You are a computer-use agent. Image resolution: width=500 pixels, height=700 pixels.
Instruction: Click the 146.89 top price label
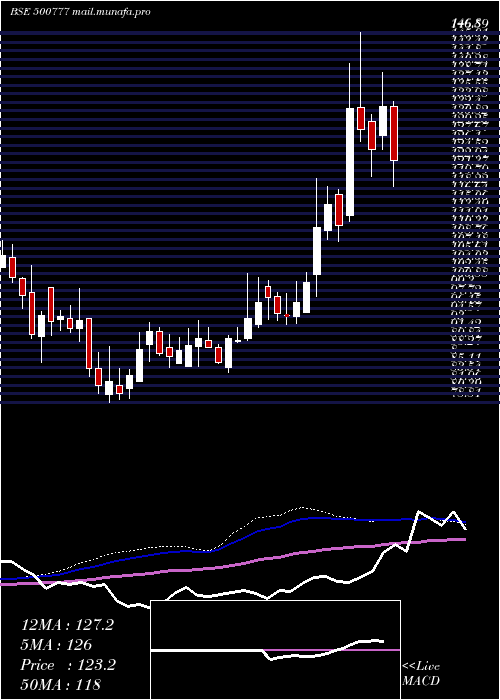pyautogui.click(x=469, y=24)
